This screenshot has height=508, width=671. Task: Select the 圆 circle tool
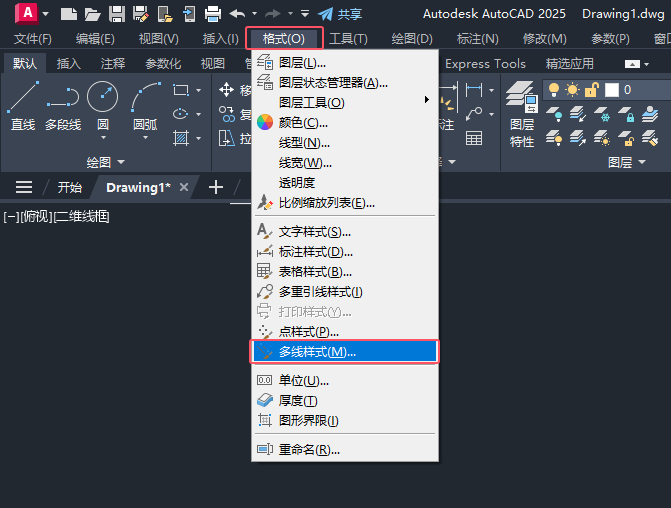tap(103, 103)
